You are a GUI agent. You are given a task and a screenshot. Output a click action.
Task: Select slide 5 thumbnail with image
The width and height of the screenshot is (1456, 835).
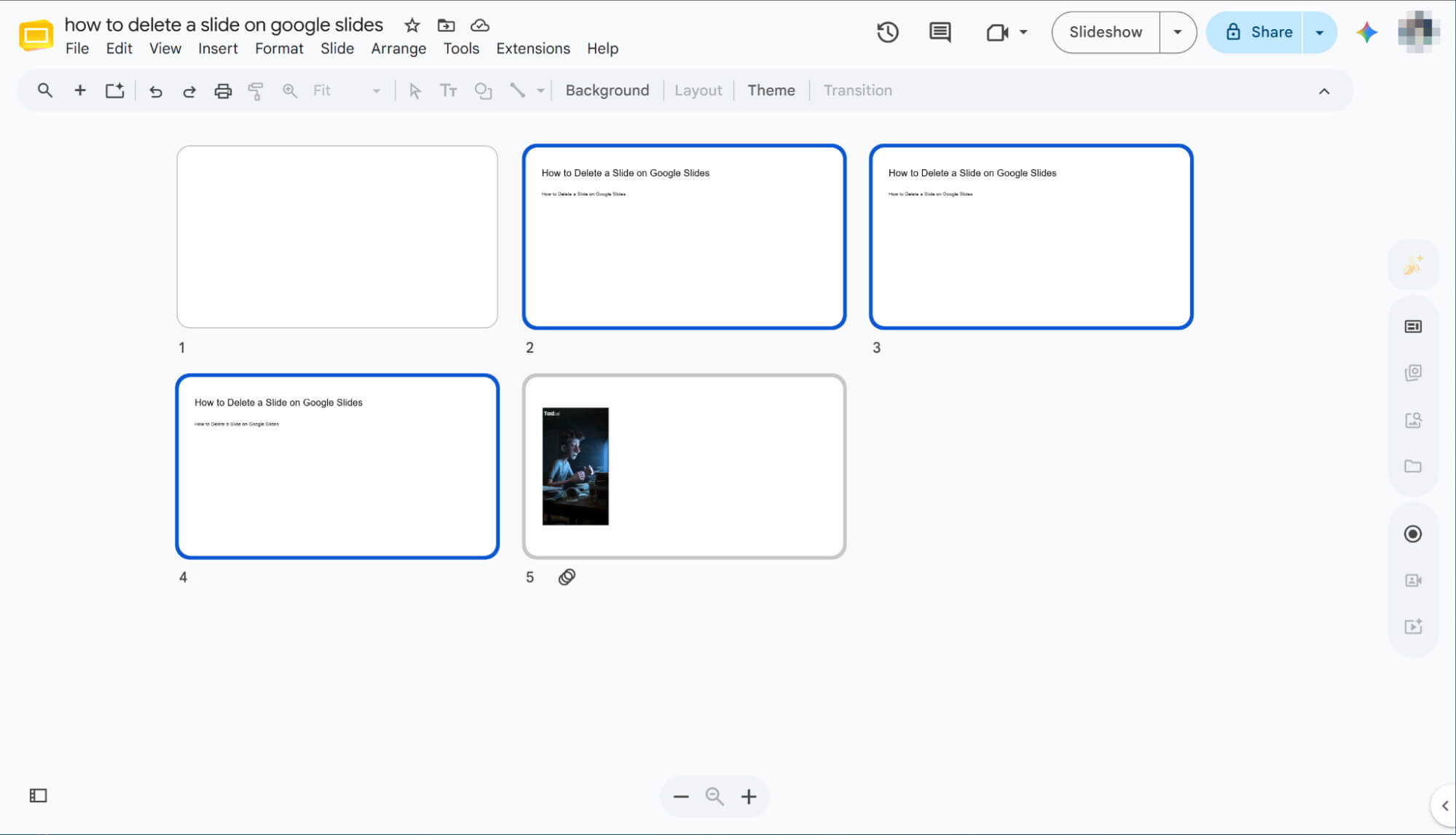(684, 466)
